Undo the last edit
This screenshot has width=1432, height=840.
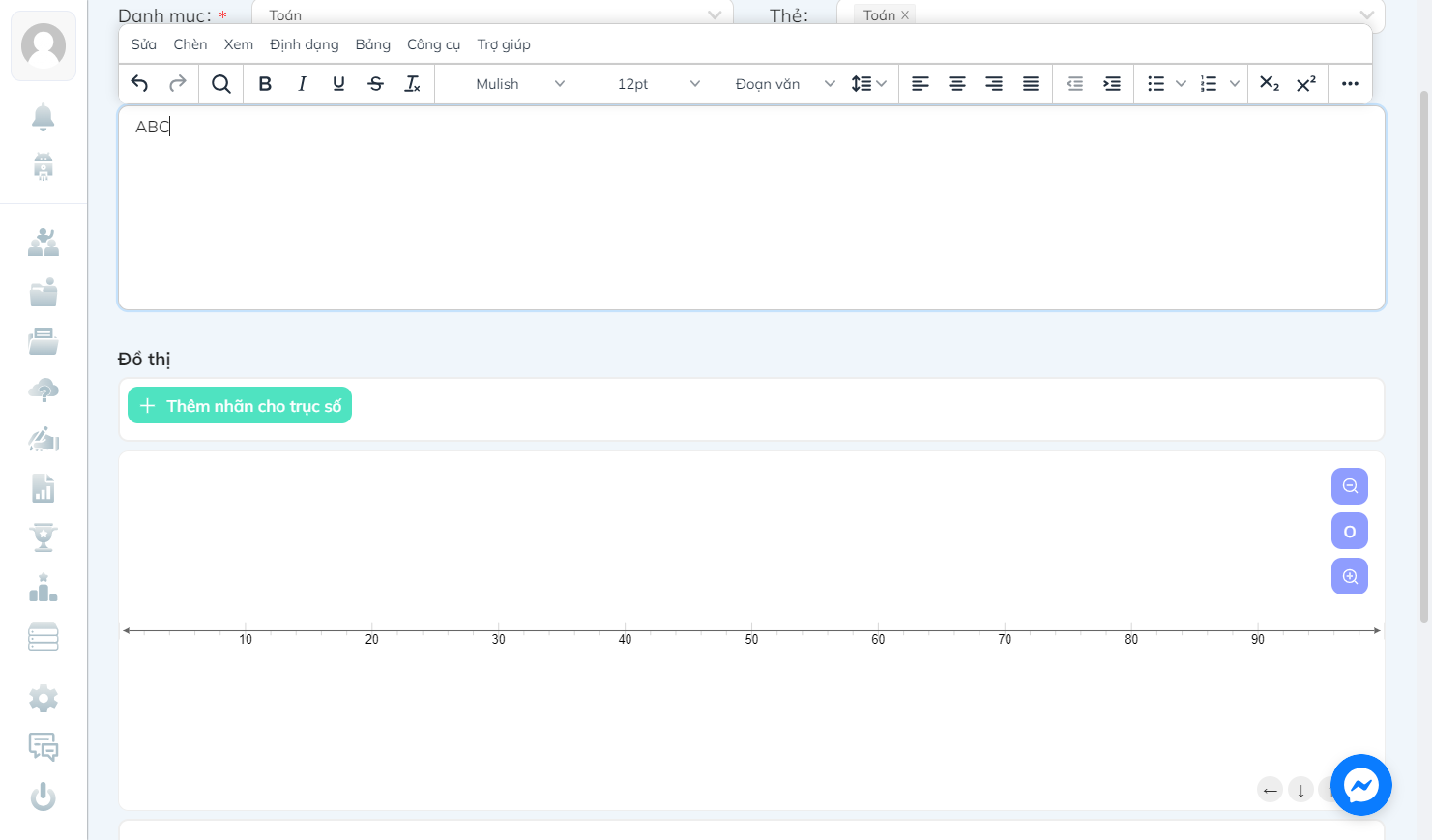click(x=140, y=84)
